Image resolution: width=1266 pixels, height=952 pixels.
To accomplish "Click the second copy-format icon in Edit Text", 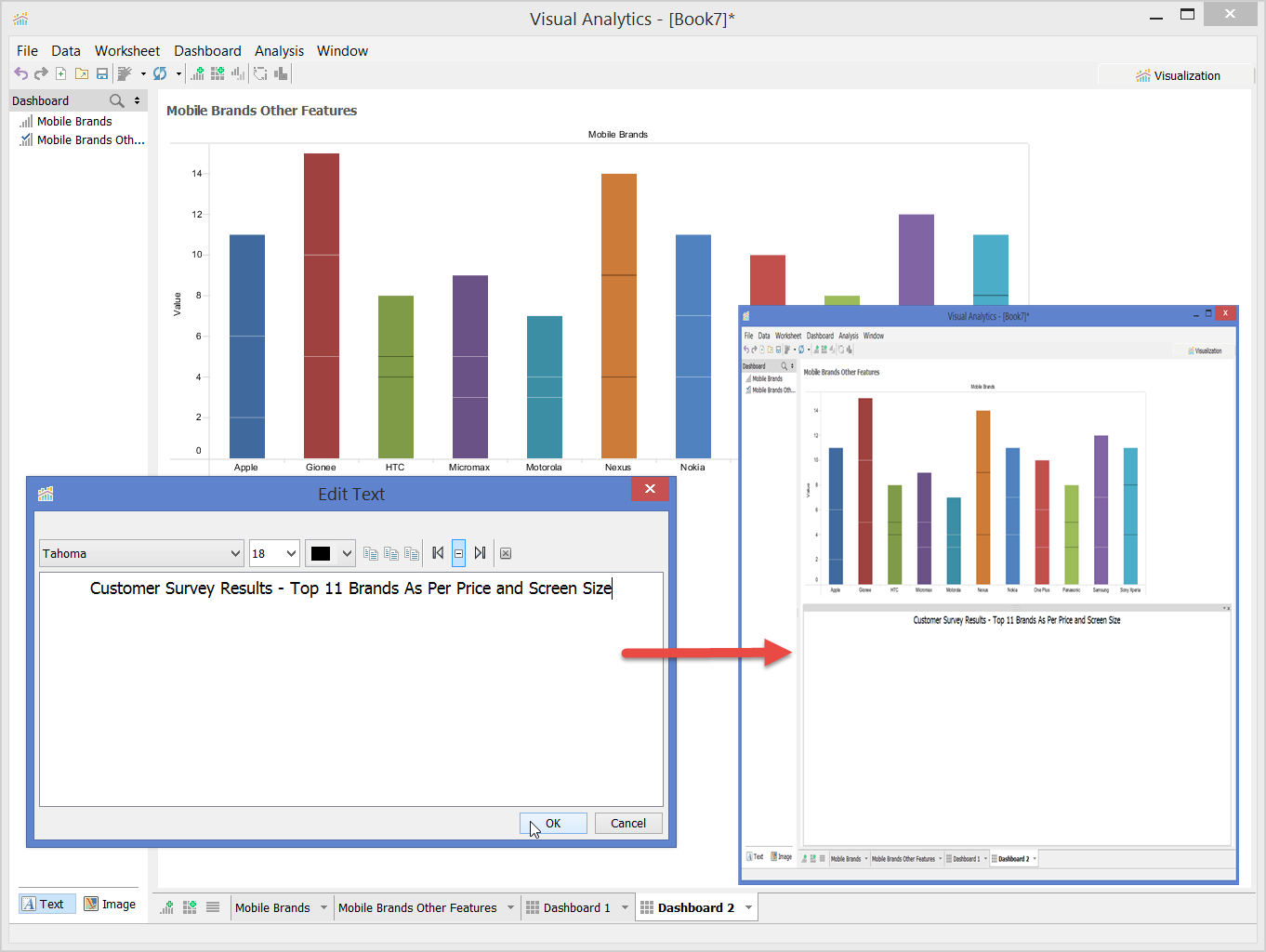I will point(391,553).
